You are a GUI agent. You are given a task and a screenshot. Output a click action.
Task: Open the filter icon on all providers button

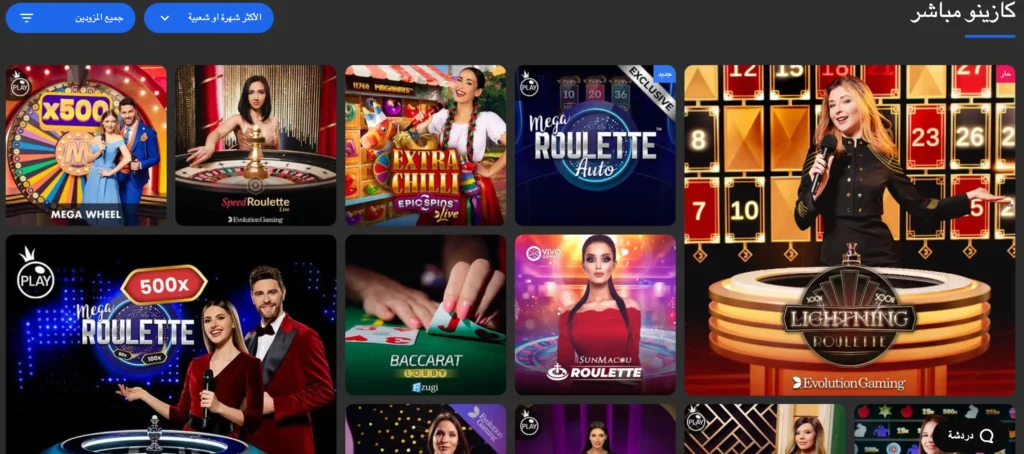tap(26, 18)
